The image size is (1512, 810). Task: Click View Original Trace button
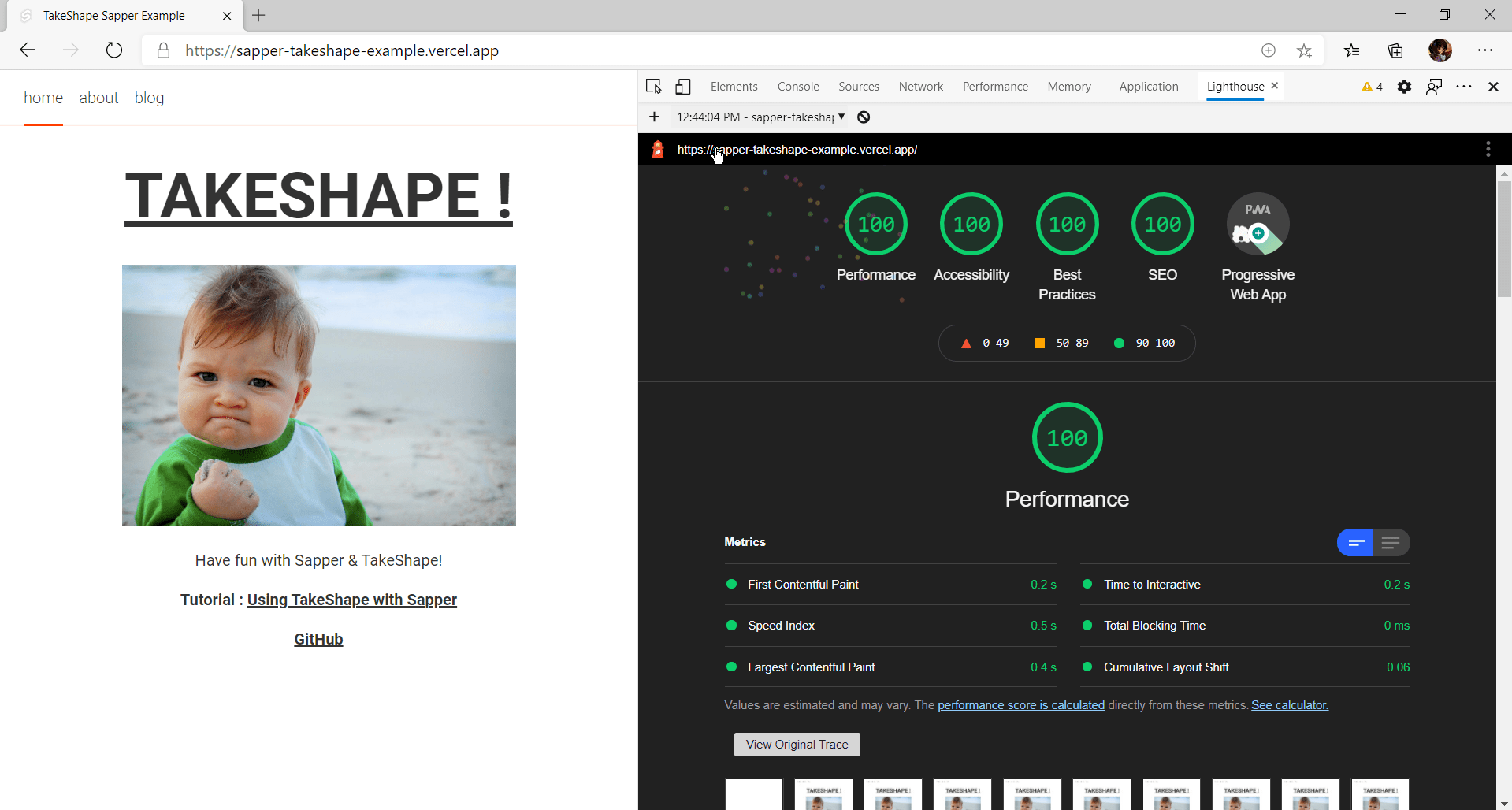pos(797,745)
